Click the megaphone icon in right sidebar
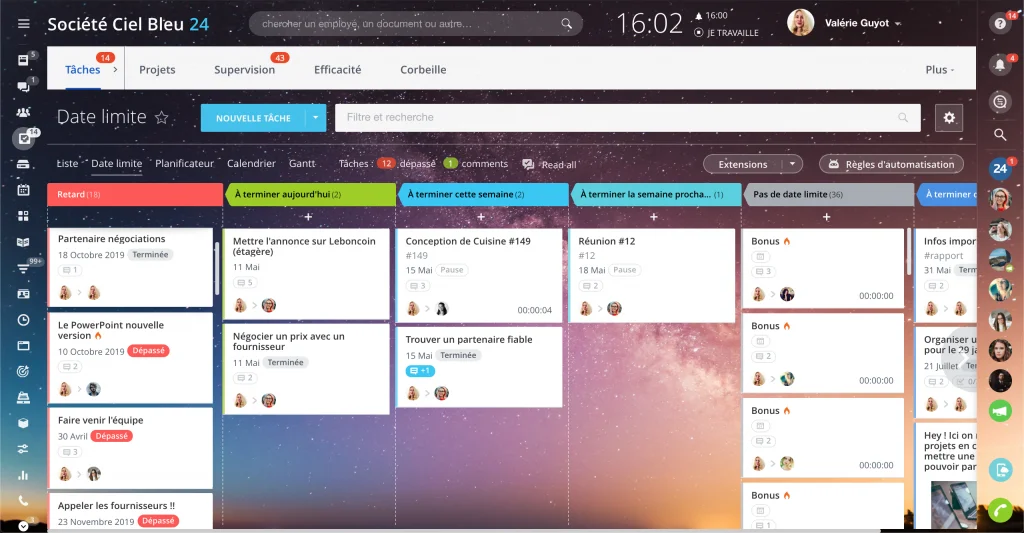Screen dimensions: 1024x533 [x=1000, y=410]
